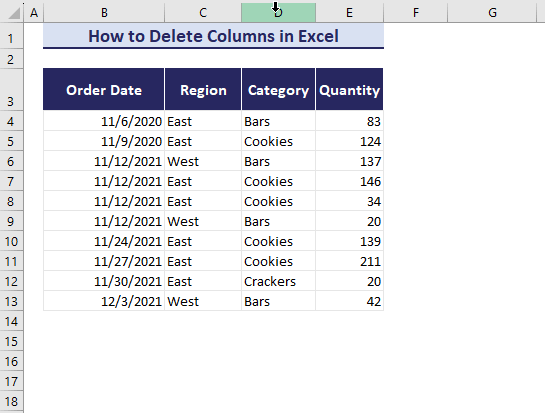Click the Select All corner triangle
Screen dimensions: 545x413
click(x=14, y=13)
